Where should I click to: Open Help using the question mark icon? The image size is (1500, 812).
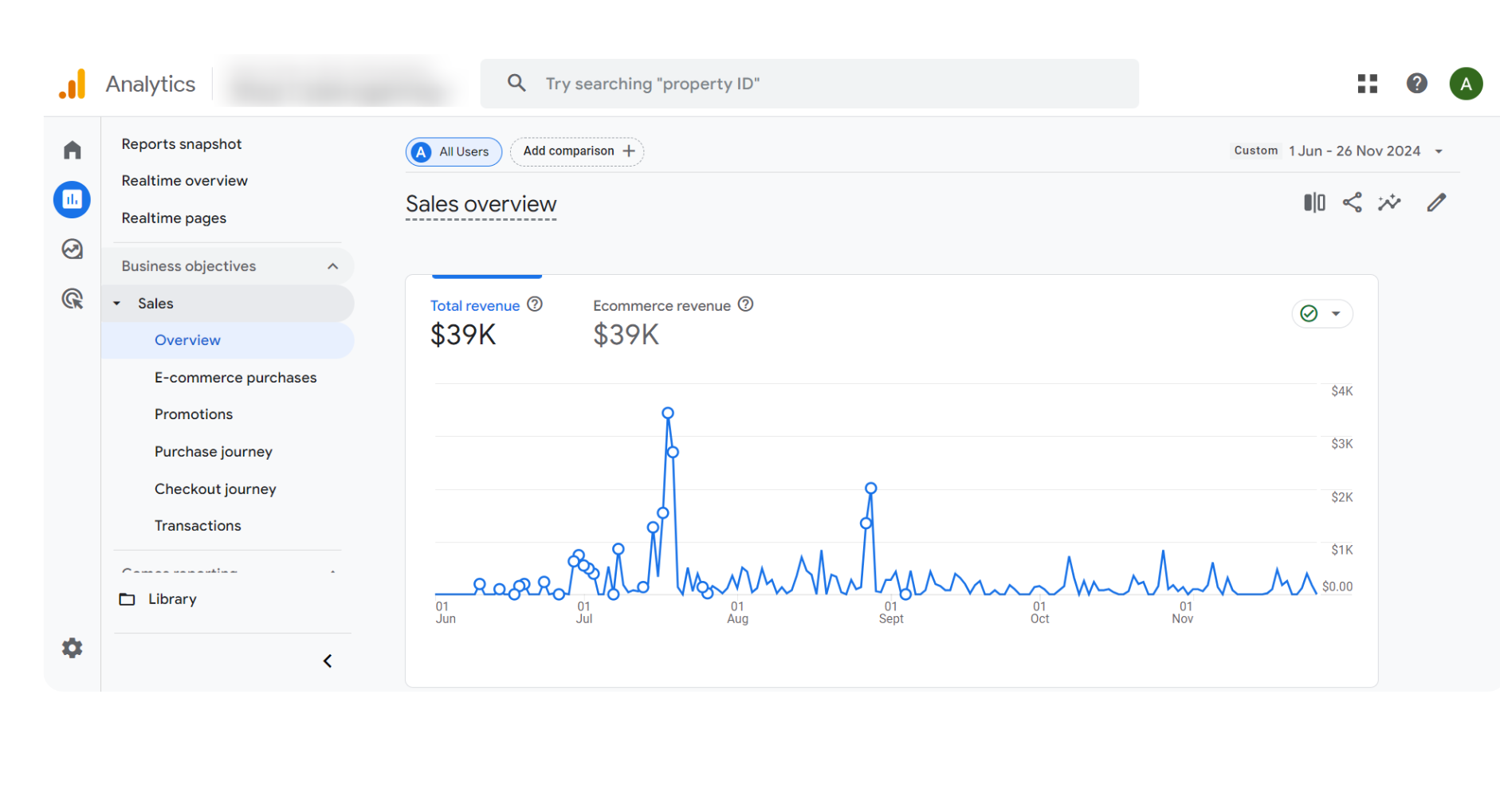(x=1416, y=83)
